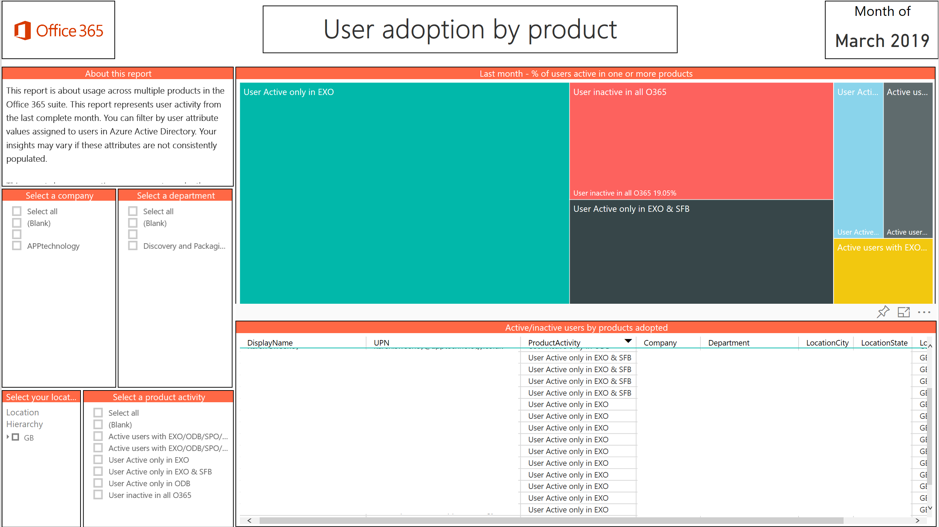This screenshot has width=939, height=527.
Task: Select teal User Active only in EXO tile
Action: point(404,193)
